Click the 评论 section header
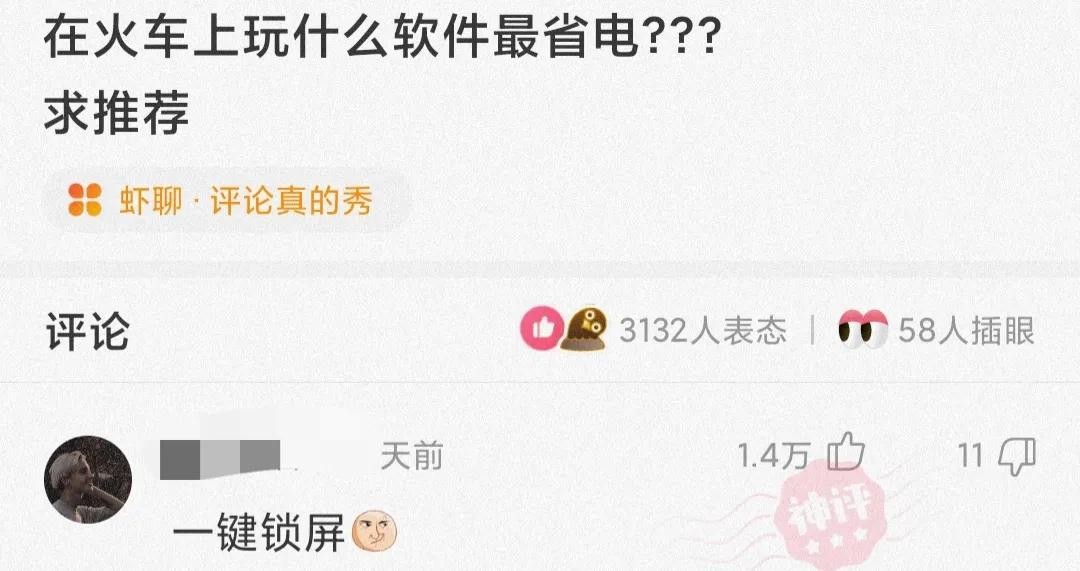The height and width of the screenshot is (571, 1080). click(87, 331)
